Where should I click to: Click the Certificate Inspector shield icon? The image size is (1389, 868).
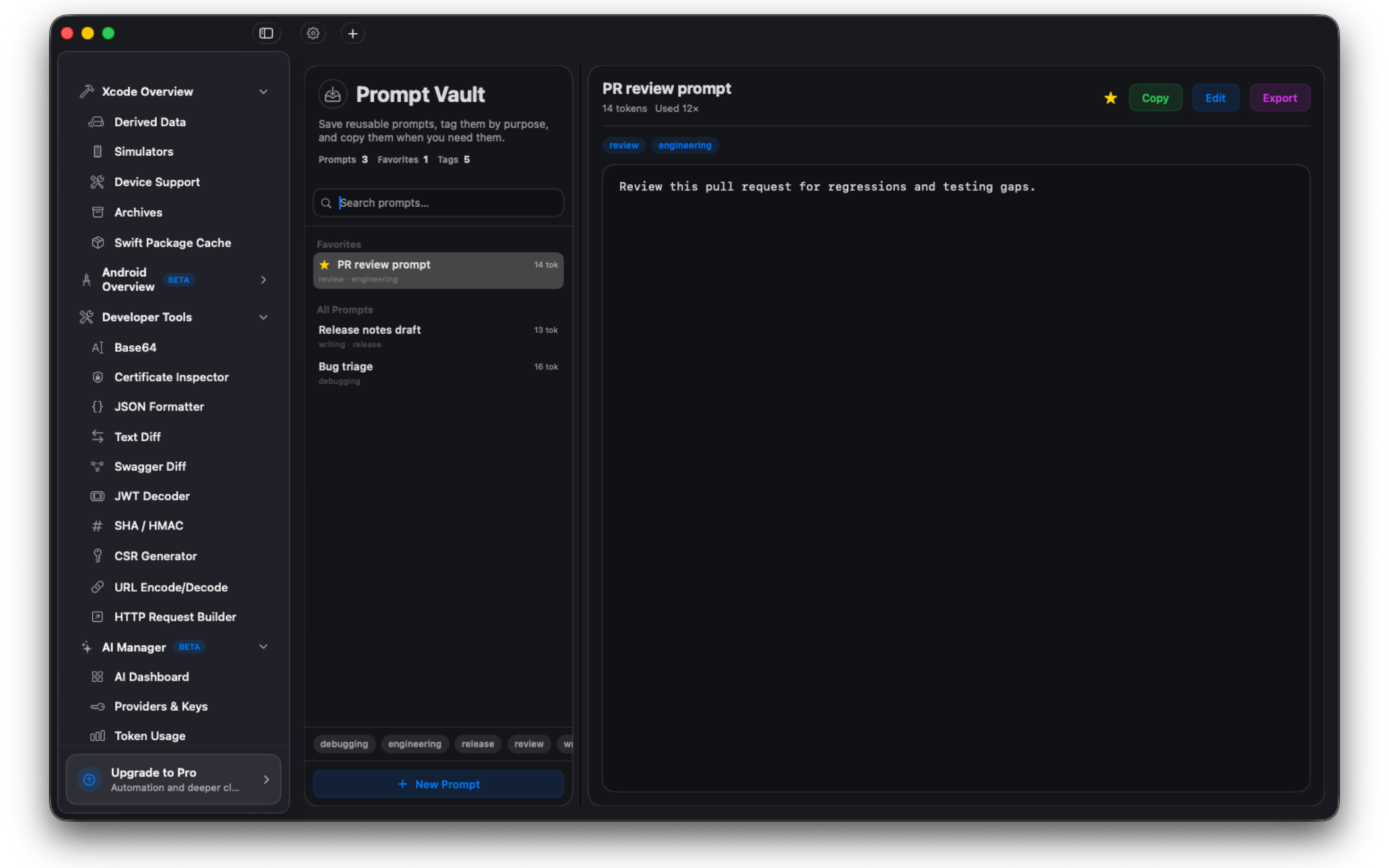point(97,377)
